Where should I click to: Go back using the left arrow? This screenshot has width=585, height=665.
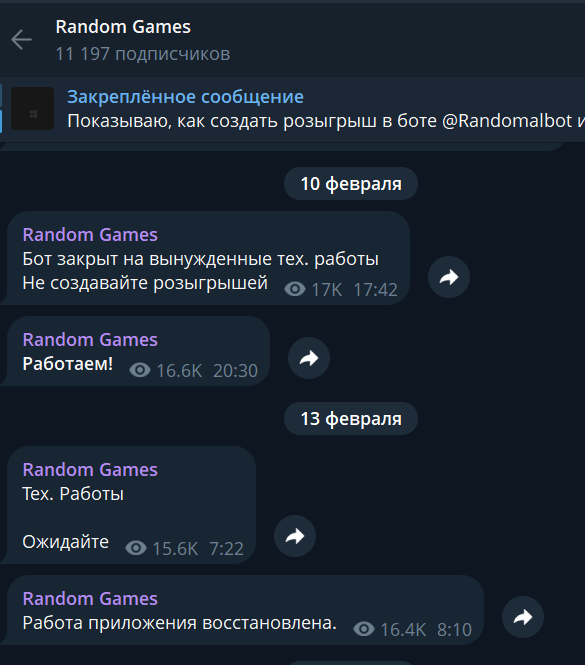(21, 40)
